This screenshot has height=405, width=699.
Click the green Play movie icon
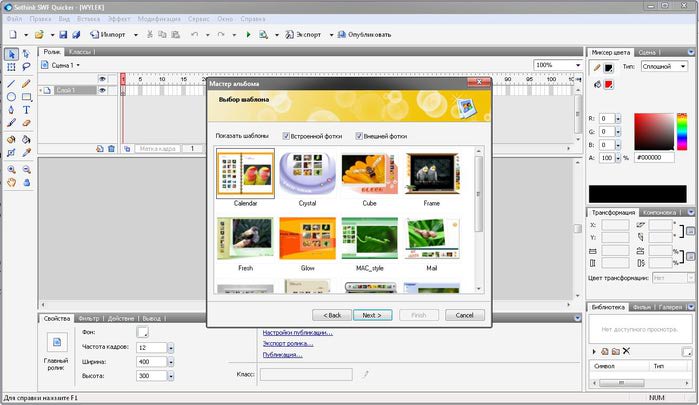click(248, 34)
